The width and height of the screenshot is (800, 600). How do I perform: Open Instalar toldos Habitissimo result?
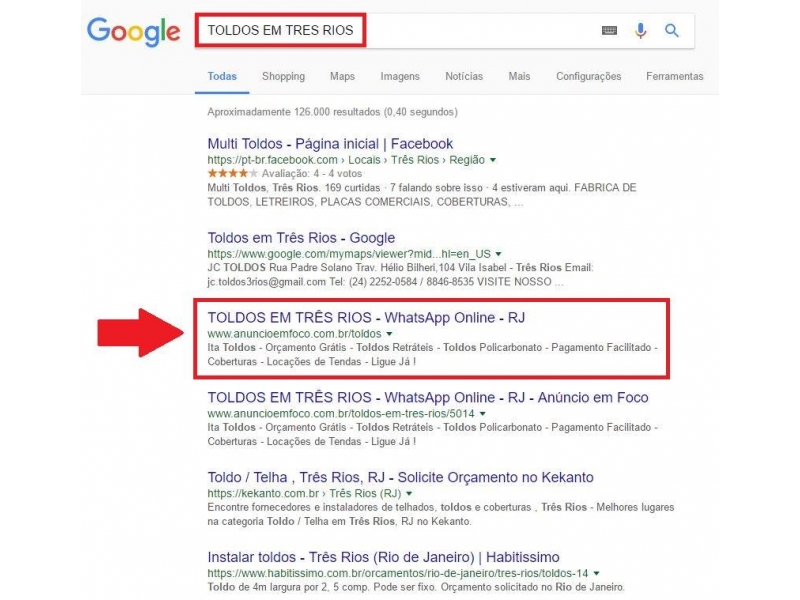(383, 557)
